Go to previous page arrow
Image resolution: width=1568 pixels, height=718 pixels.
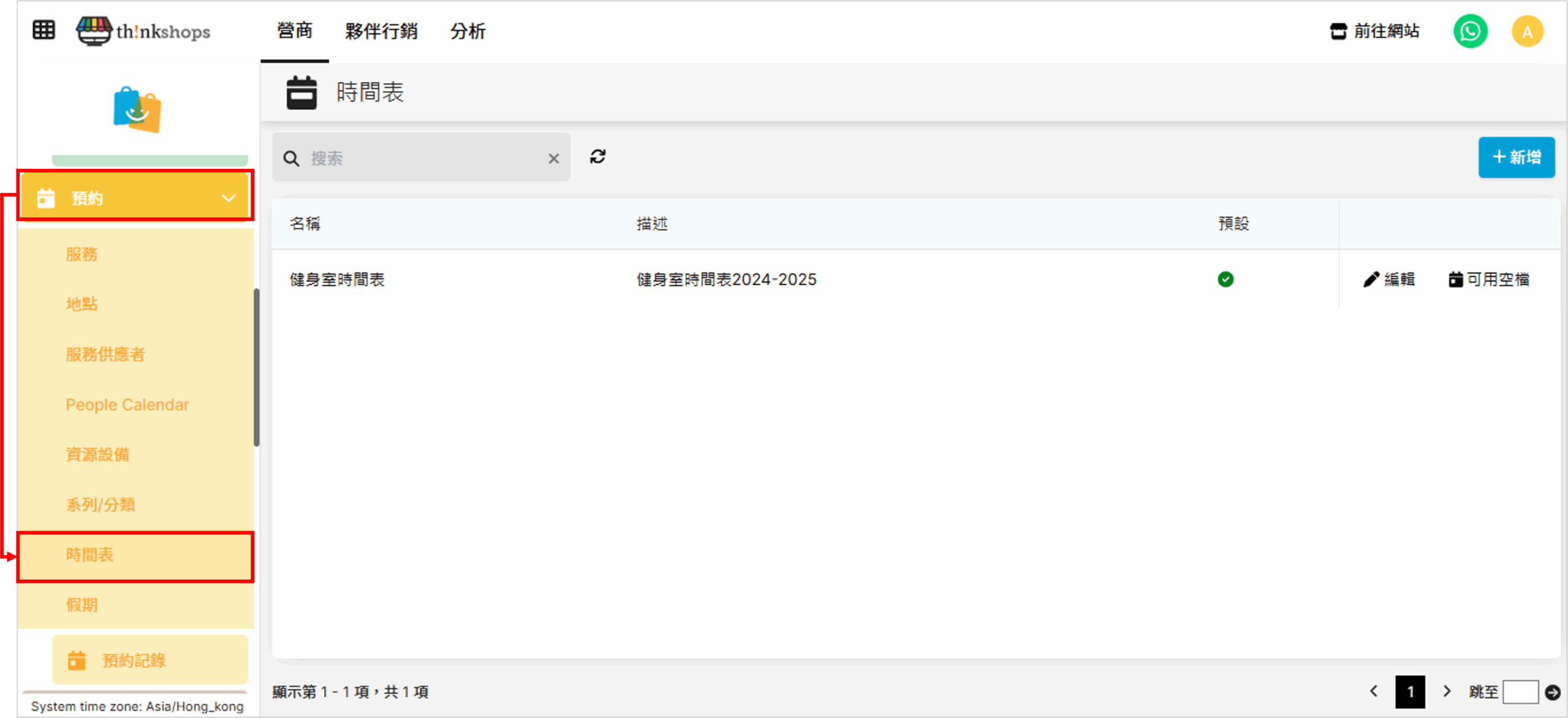point(1374,691)
